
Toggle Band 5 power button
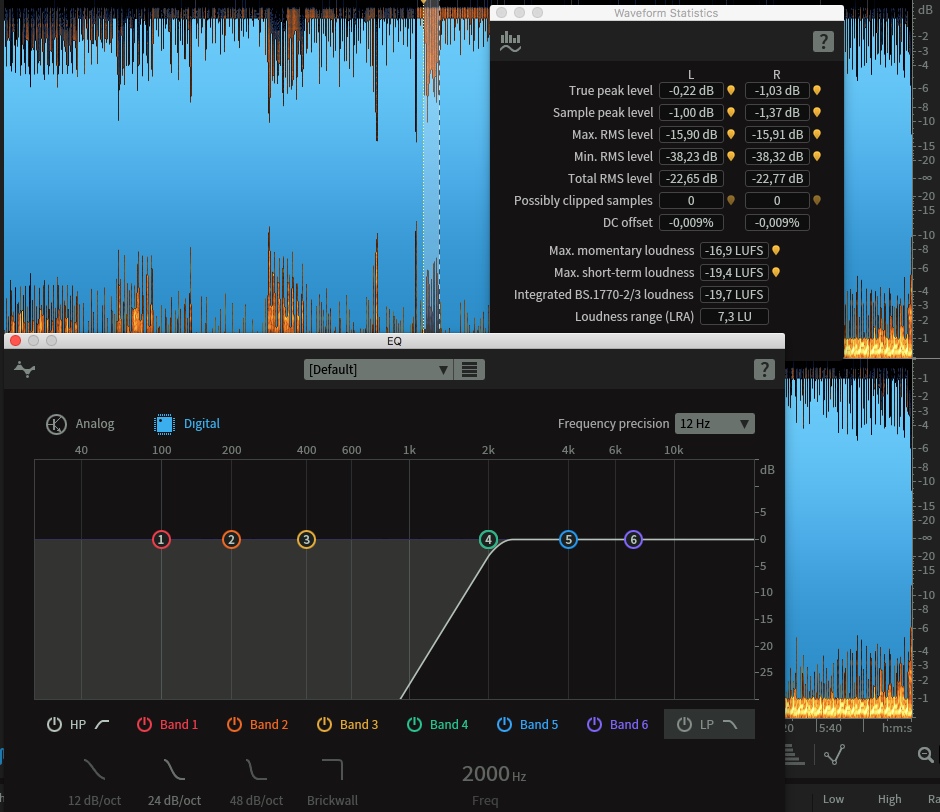pos(504,724)
